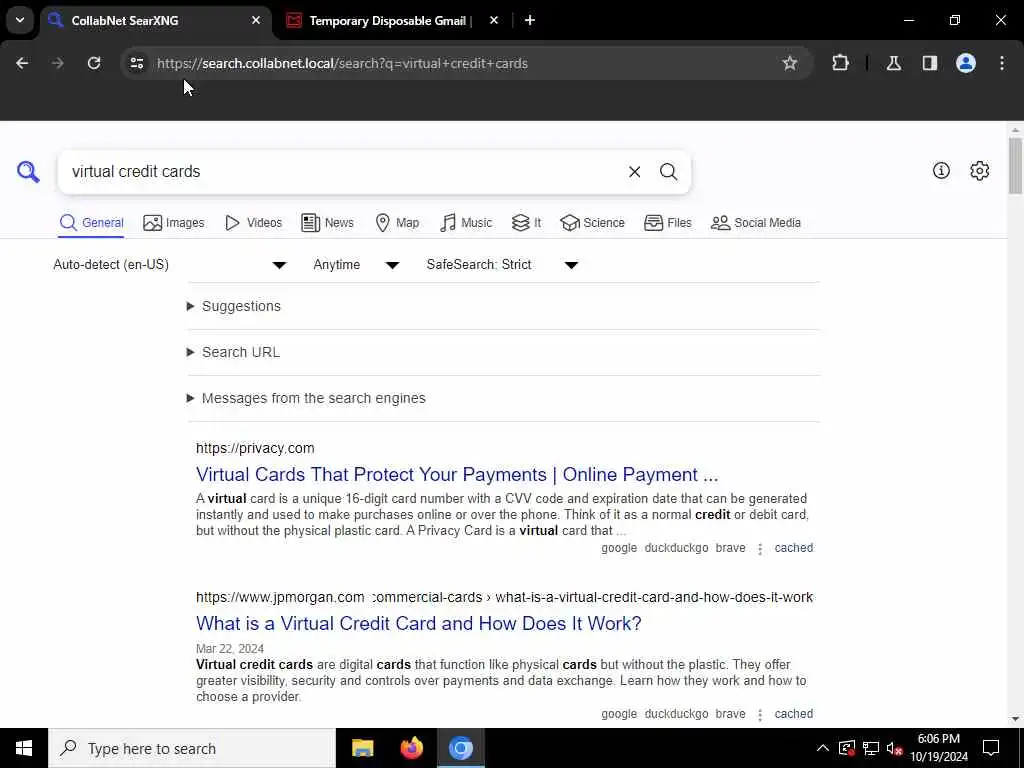This screenshot has height=768, width=1024.
Task: Switch to Videos category
Action: click(253, 223)
